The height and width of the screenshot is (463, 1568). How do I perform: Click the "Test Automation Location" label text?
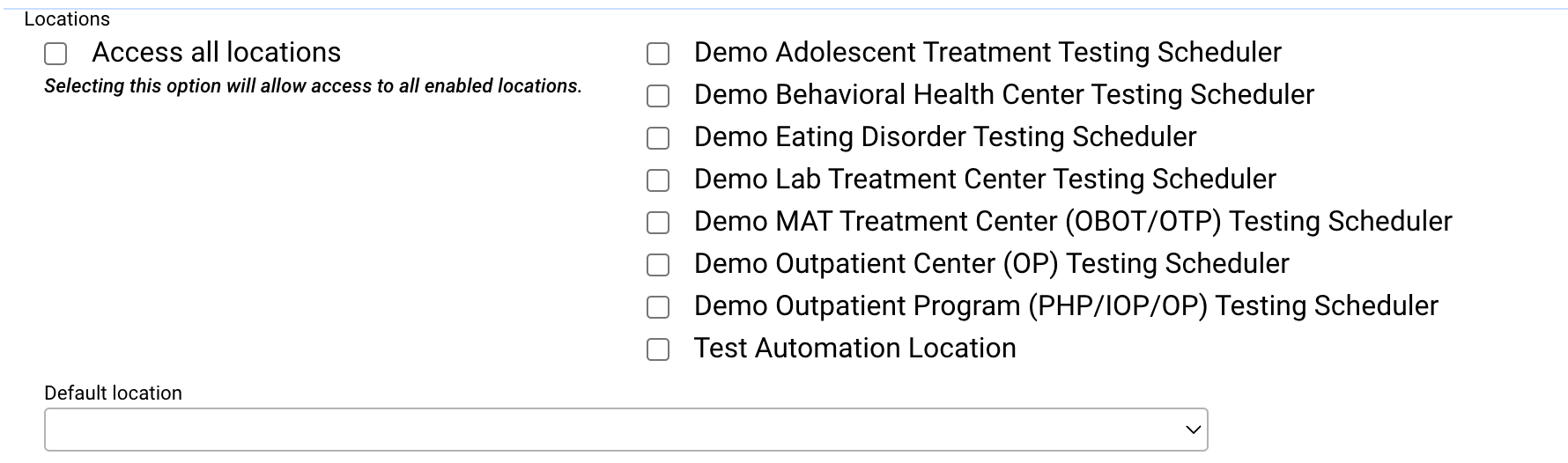click(854, 349)
